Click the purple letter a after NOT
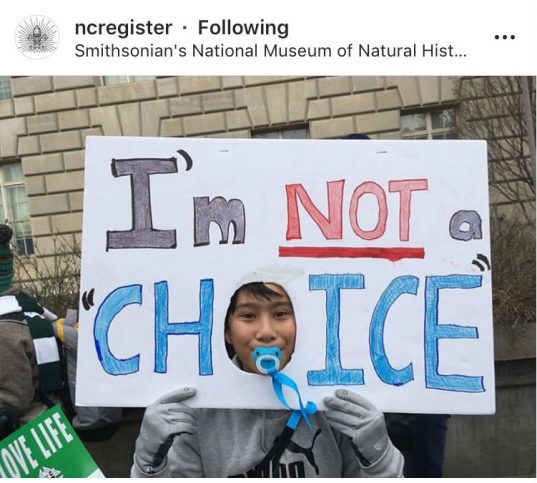Image resolution: width=537 pixels, height=483 pixels. pyautogui.click(x=466, y=225)
